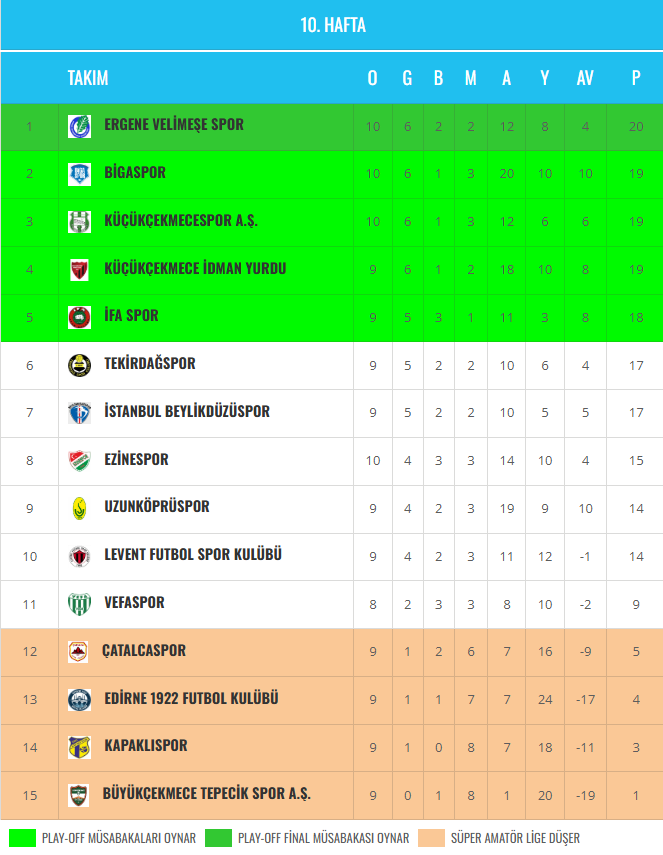Click the İfa Spor round badge
Image resolution: width=663 pixels, height=855 pixels.
click(x=79, y=317)
